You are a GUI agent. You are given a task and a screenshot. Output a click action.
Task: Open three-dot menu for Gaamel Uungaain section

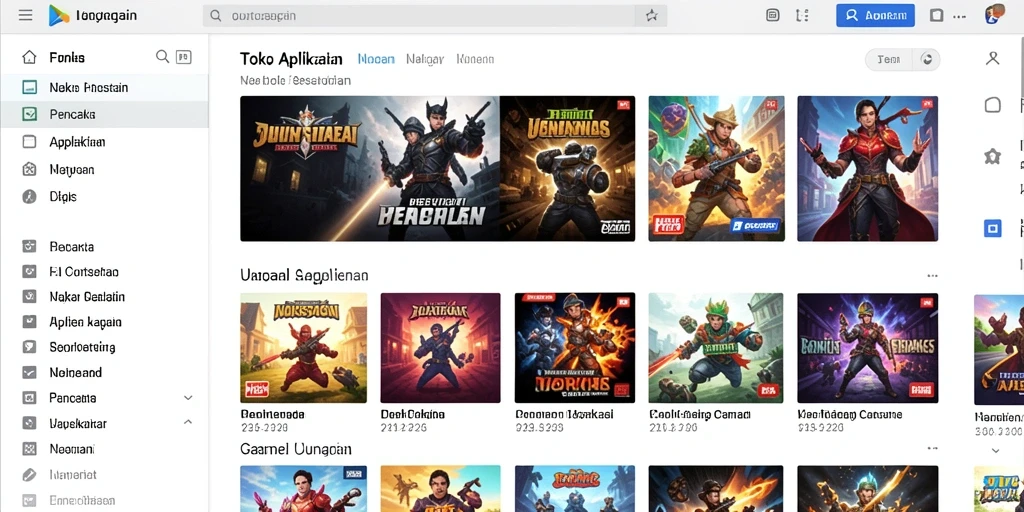tap(932, 449)
